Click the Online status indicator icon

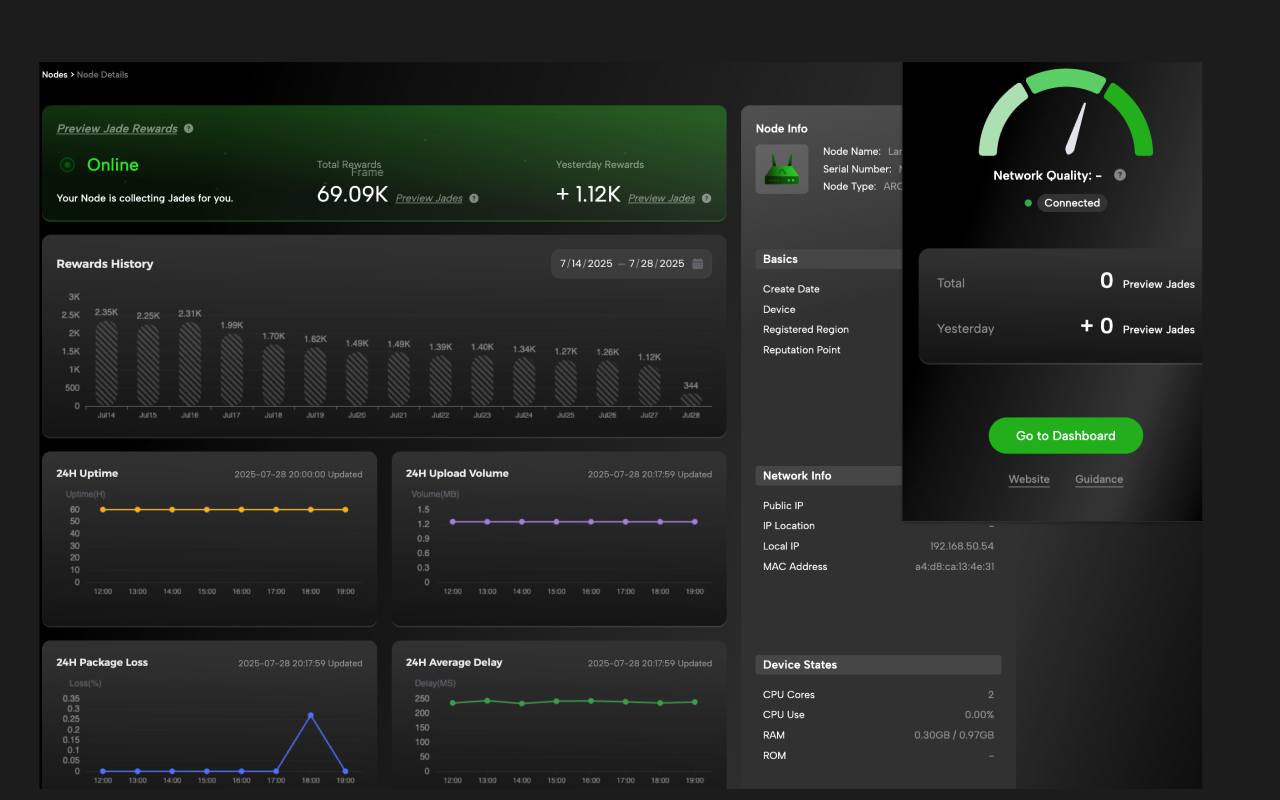(x=67, y=165)
